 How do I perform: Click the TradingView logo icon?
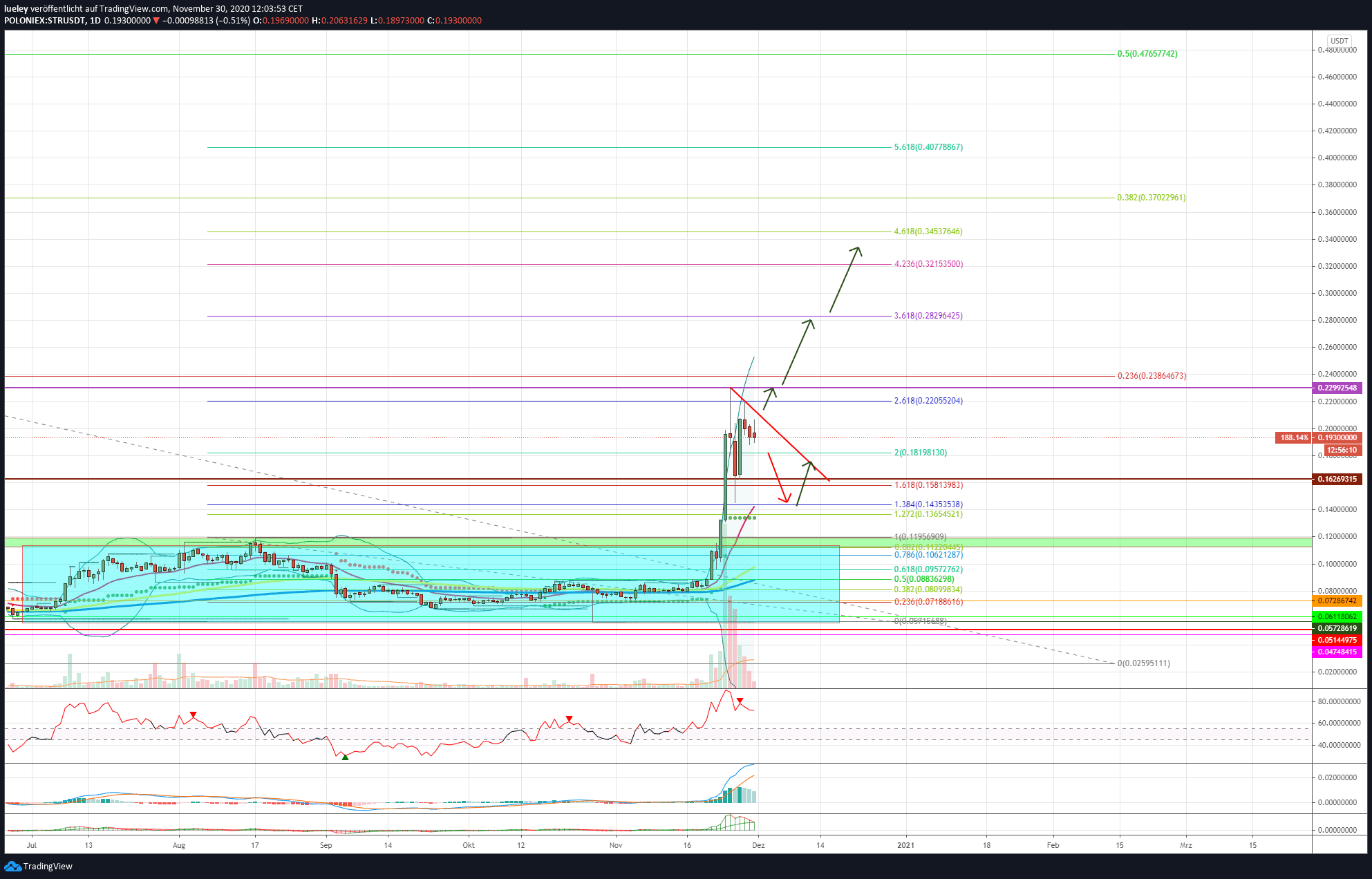(12, 866)
